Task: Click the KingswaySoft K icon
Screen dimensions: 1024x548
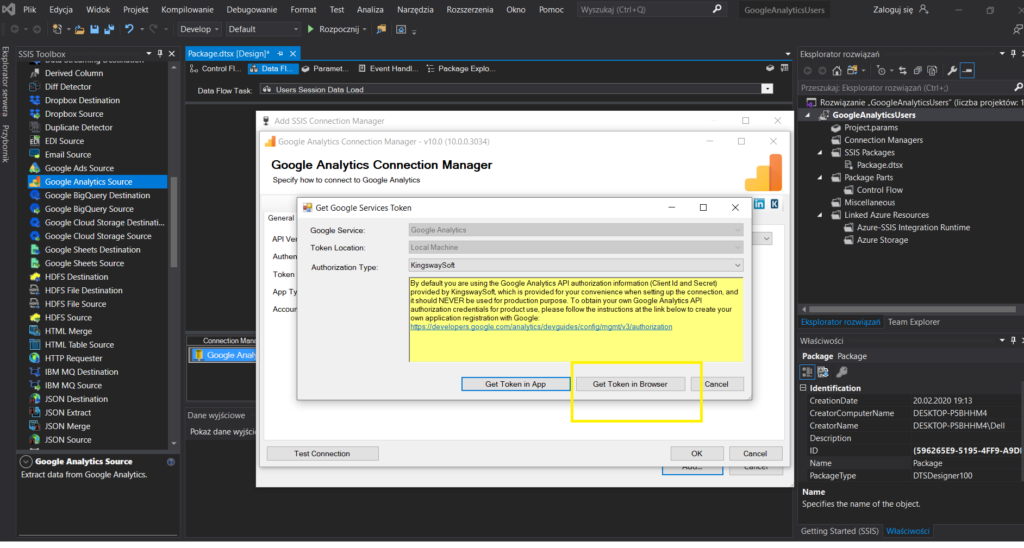Action: 775,204
